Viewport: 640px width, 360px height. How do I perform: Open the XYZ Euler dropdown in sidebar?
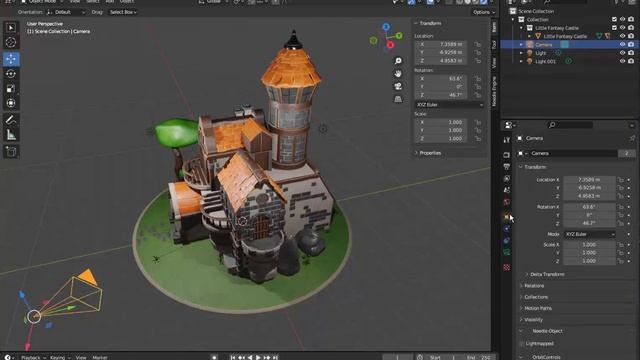449,105
